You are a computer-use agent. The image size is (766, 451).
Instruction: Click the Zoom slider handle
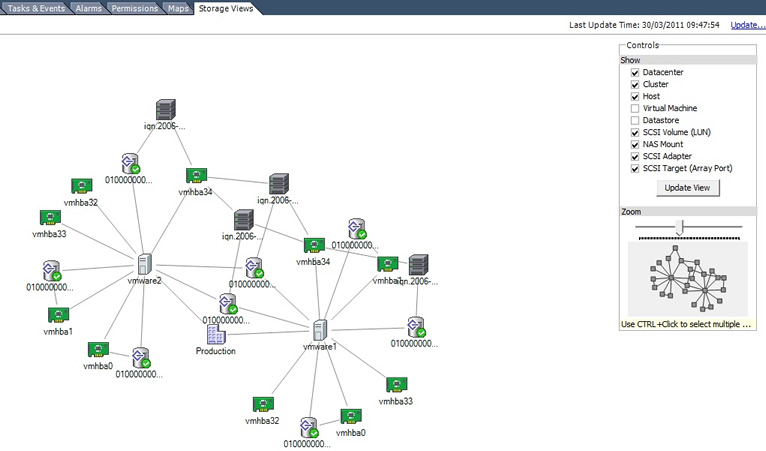tap(679, 228)
